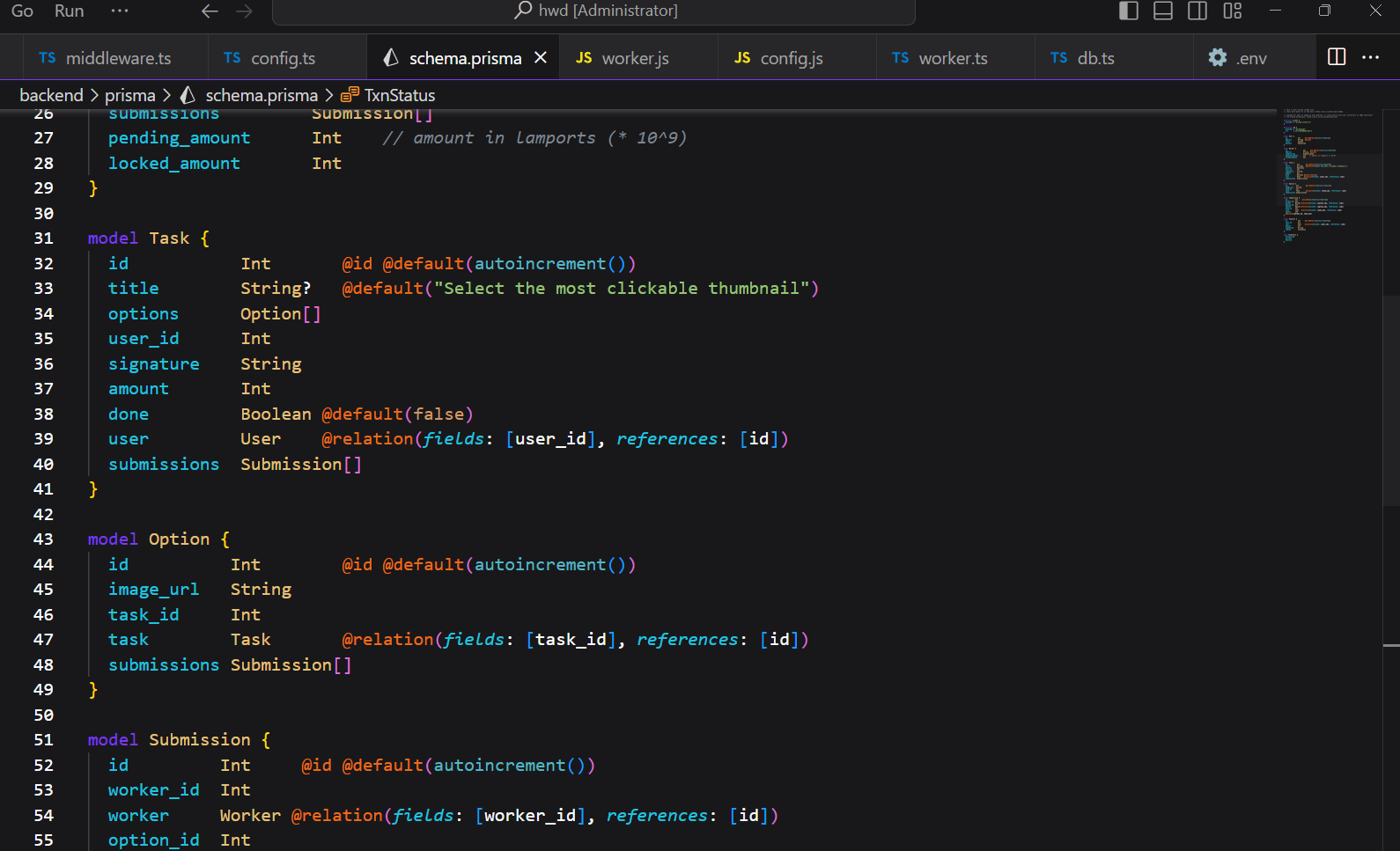
Task: Toggle the bottom panel layout icon
Action: pyautogui.click(x=1163, y=11)
